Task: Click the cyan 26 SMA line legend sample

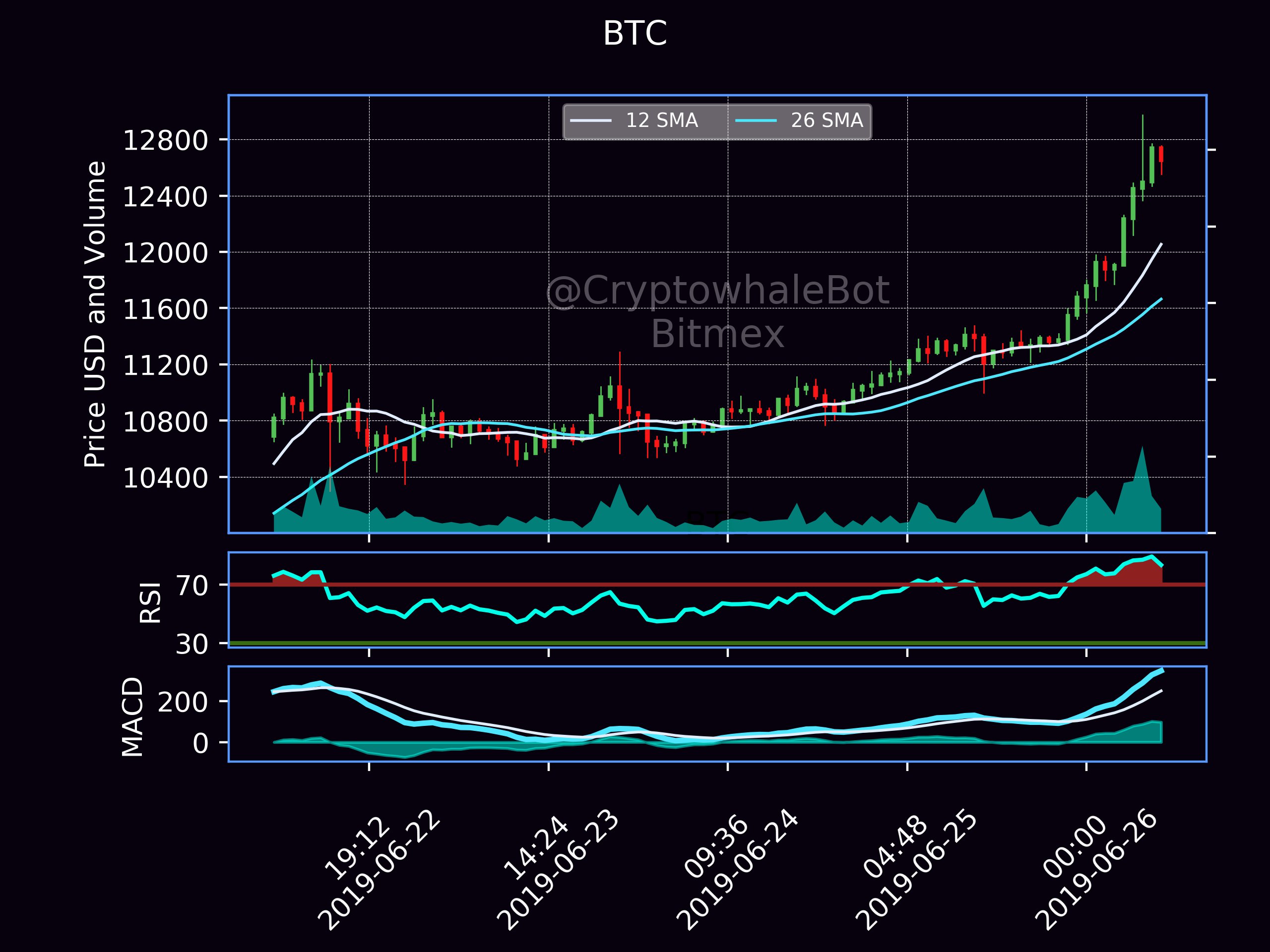Action: pyautogui.click(x=756, y=120)
